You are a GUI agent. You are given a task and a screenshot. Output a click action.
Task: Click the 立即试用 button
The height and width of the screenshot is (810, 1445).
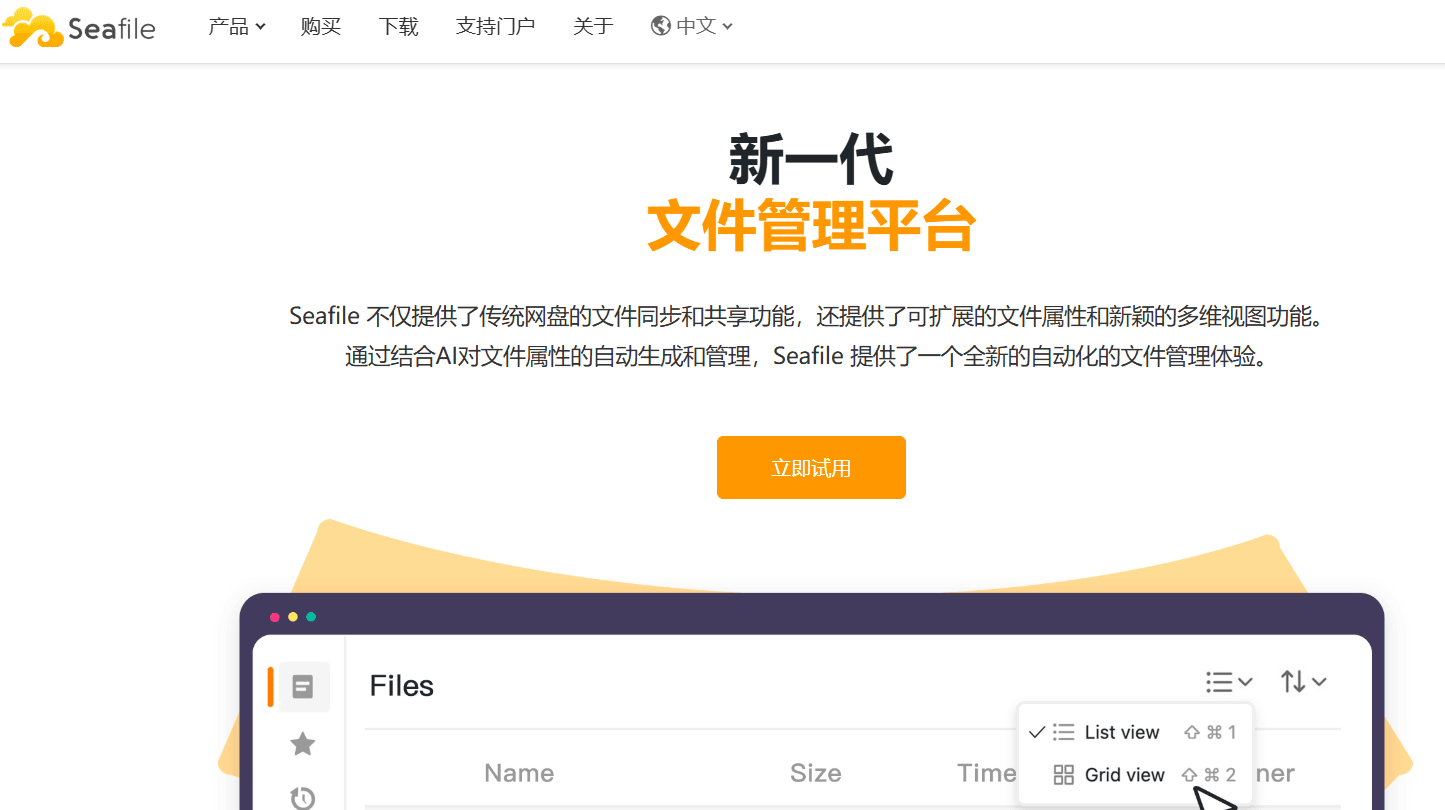pos(811,467)
